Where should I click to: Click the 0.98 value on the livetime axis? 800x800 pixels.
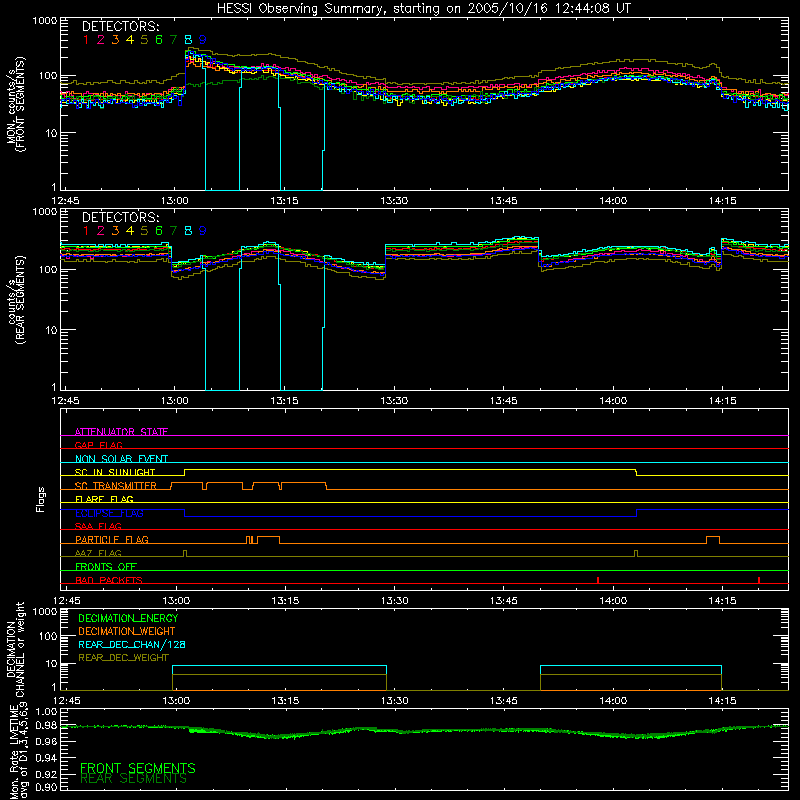[x=47, y=726]
